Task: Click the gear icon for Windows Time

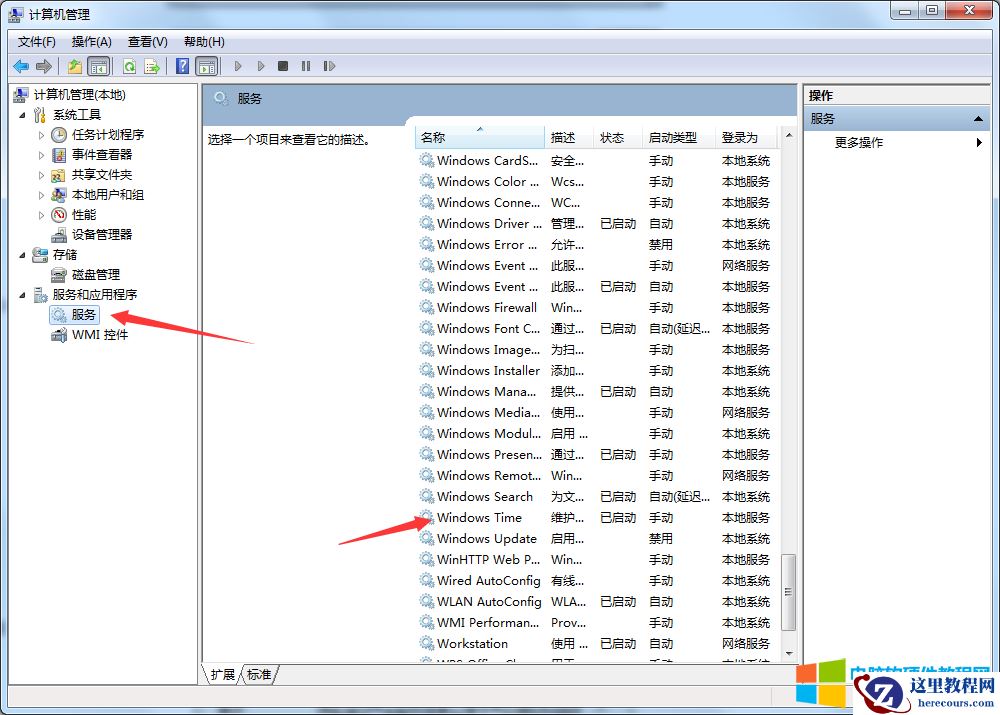Action: [426, 517]
